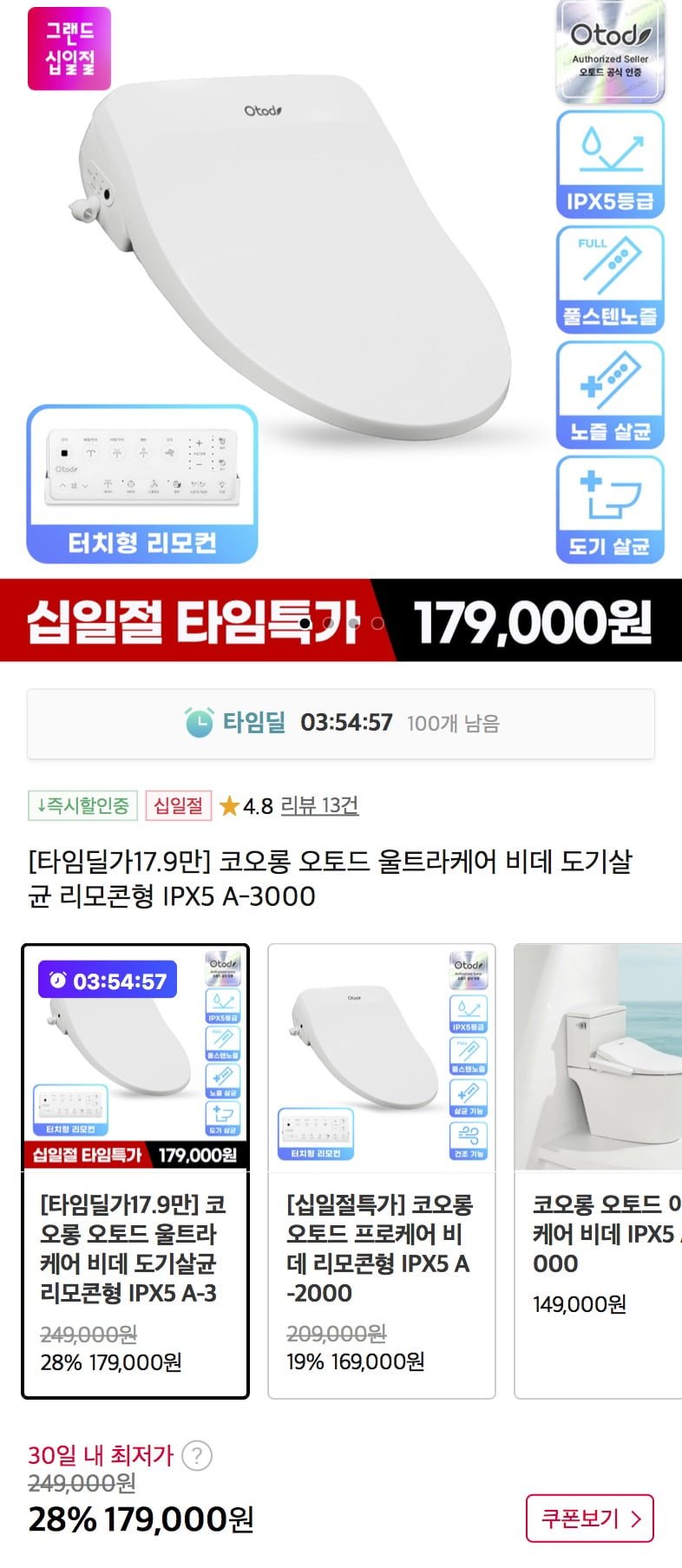This screenshot has height=1568, width=682.
Task: Tap the 도기 살균 feature icon
Action: tap(610, 510)
